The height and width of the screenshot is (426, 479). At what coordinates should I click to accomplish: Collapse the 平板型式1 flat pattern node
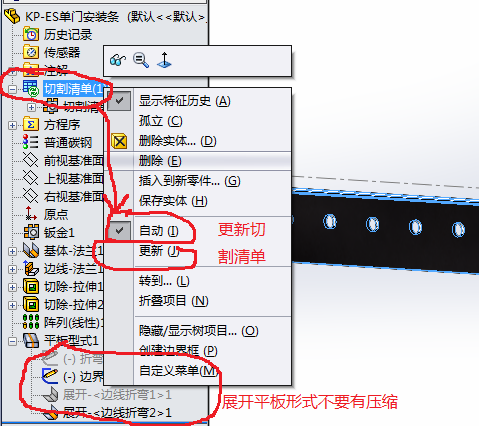point(12,341)
